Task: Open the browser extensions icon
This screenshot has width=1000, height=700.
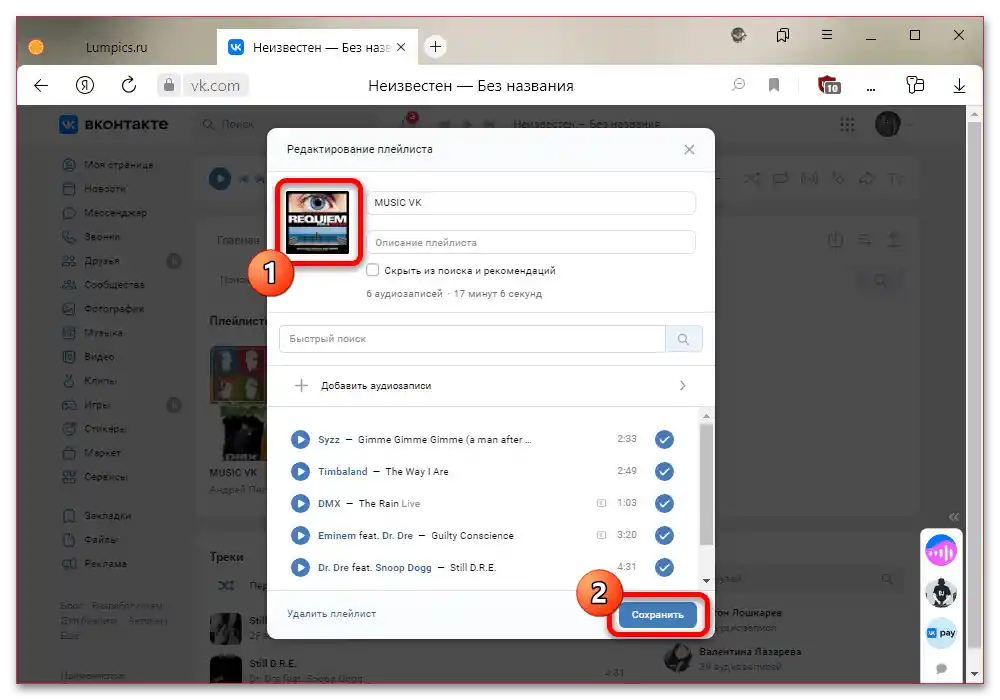Action: (x=915, y=85)
